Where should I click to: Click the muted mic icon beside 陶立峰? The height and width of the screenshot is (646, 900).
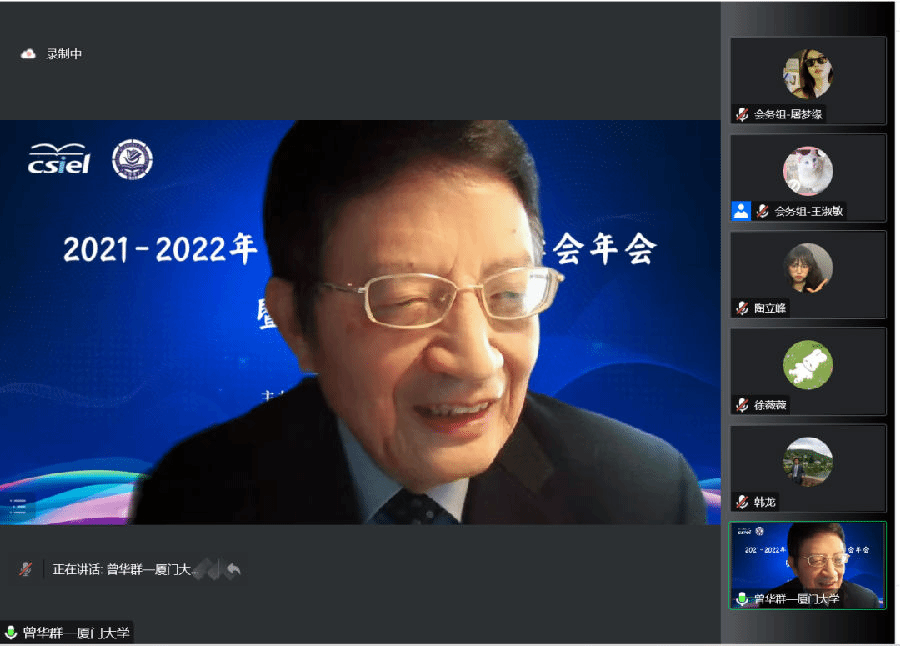click(740, 308)
